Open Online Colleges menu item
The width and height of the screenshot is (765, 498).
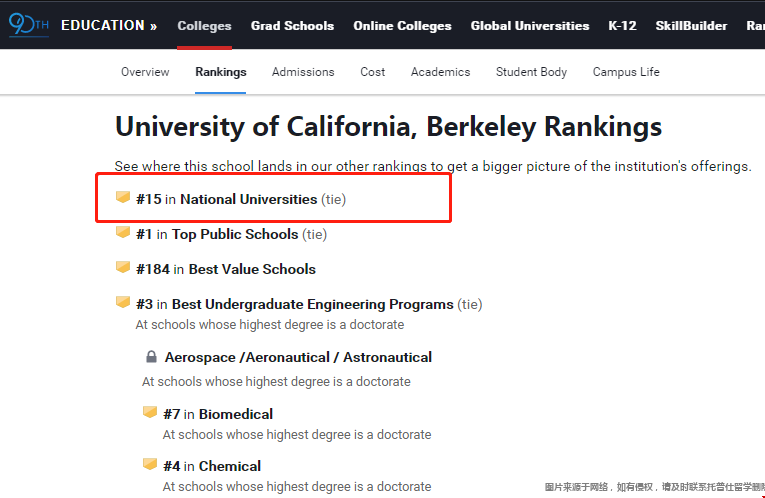tap(403, 26)
